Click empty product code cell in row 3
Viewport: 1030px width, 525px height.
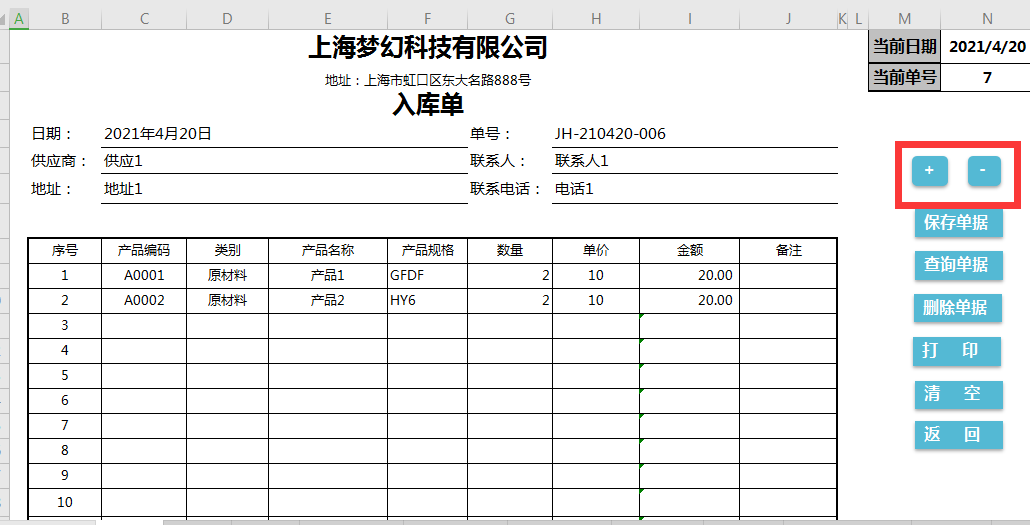(144, 325)
